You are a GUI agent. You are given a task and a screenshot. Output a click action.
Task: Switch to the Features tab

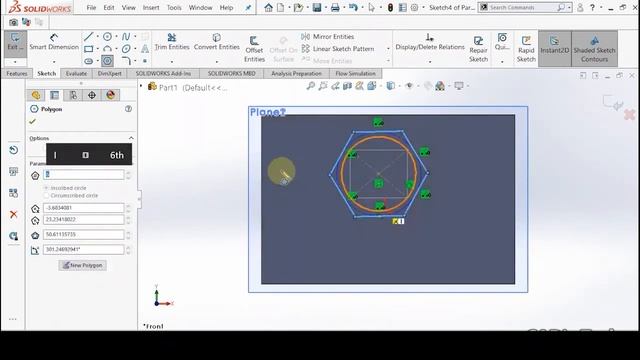point(17,73)
